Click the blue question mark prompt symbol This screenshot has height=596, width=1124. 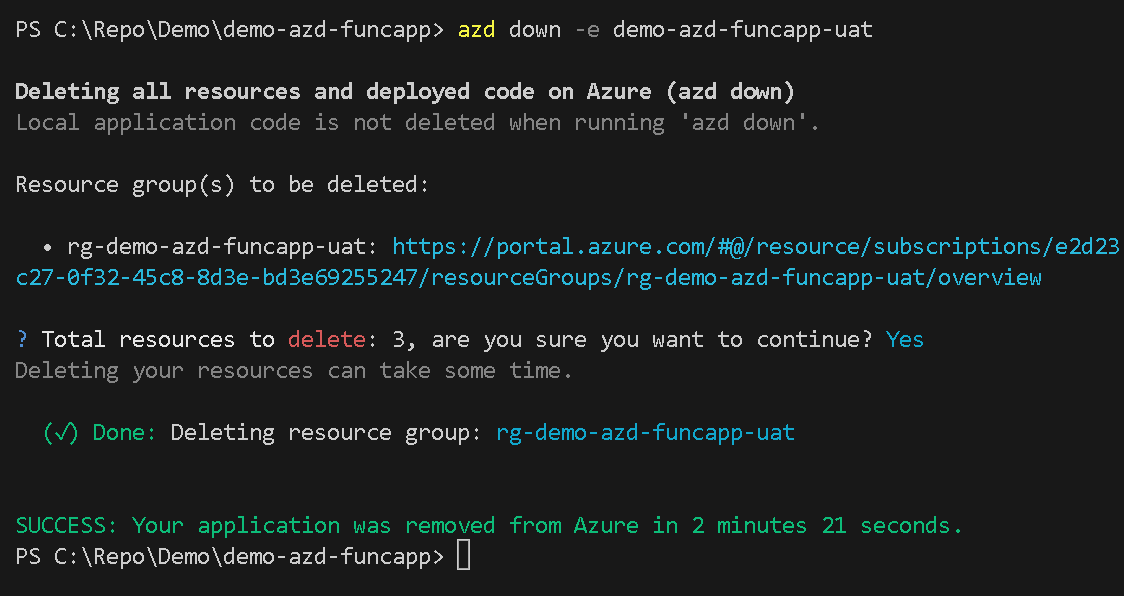pos(22,339)
